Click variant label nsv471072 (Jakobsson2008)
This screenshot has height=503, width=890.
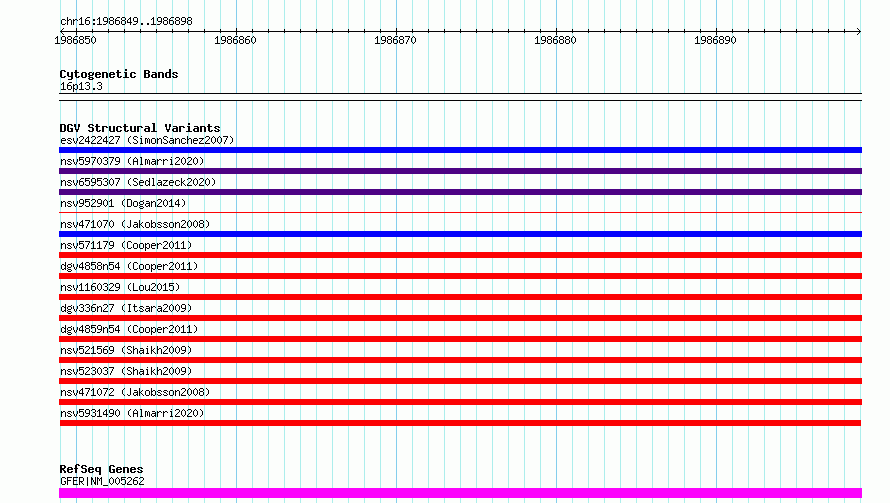click(135, 392)
